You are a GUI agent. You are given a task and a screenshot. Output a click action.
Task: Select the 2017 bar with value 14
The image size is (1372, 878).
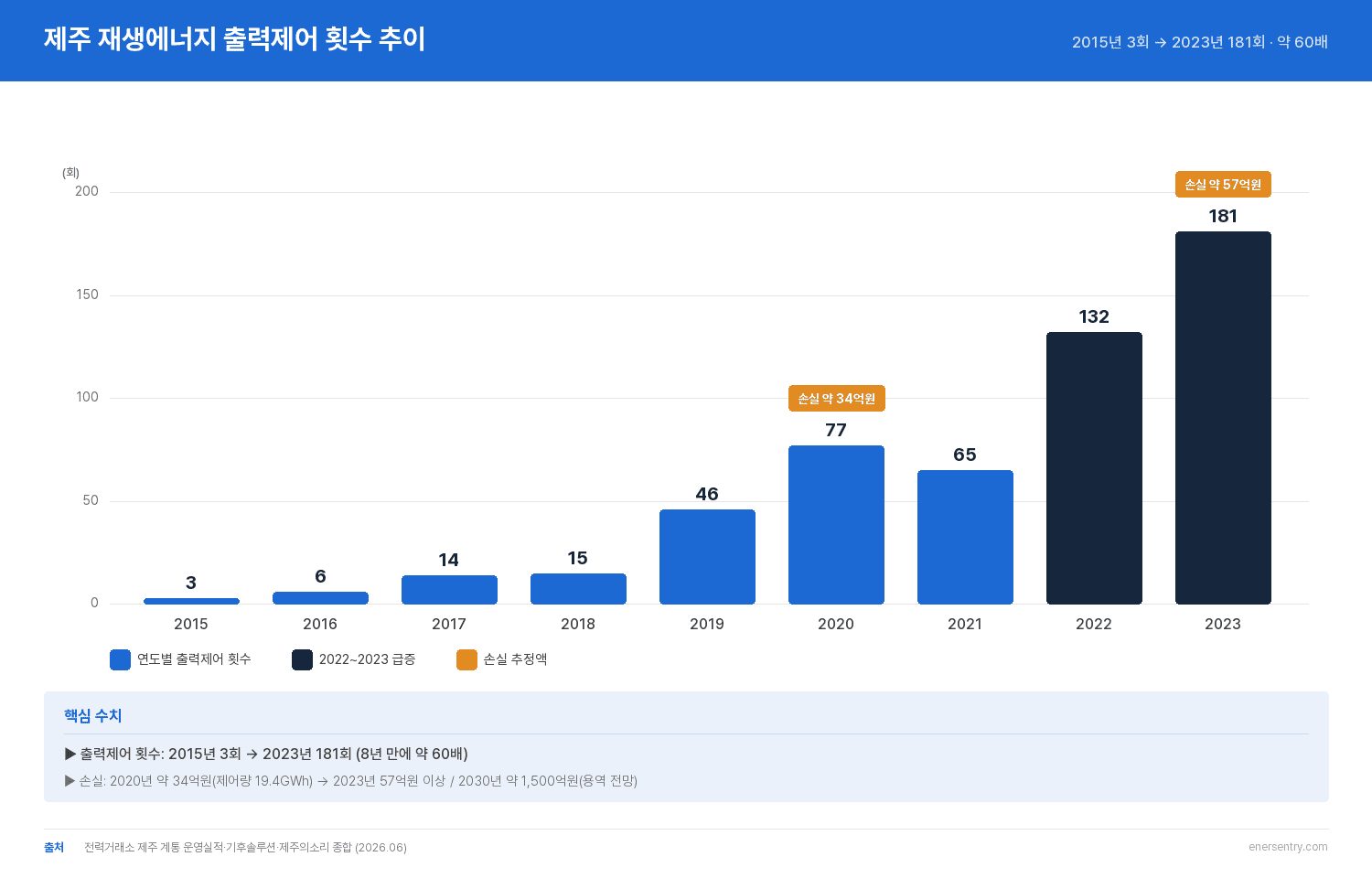click(449, 590)
